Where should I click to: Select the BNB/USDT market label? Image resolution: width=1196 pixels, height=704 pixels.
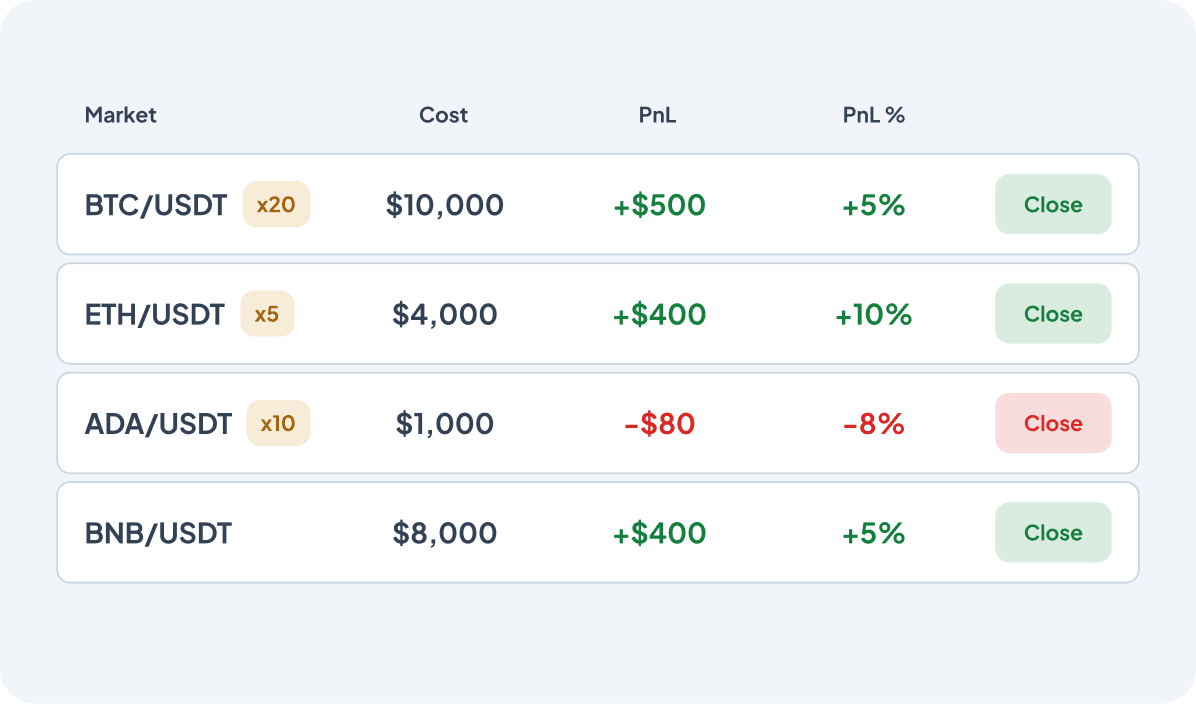157,532
